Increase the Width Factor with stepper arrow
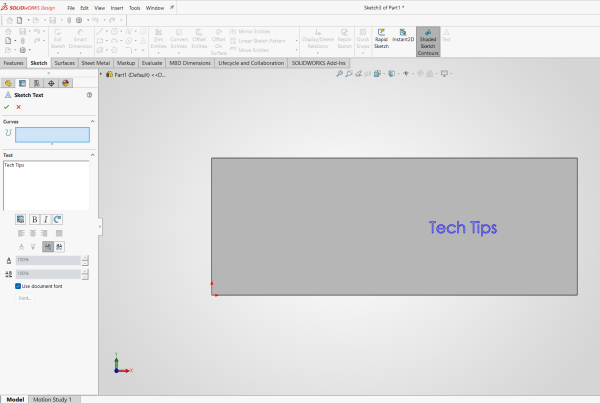 (x=85, y=258)
